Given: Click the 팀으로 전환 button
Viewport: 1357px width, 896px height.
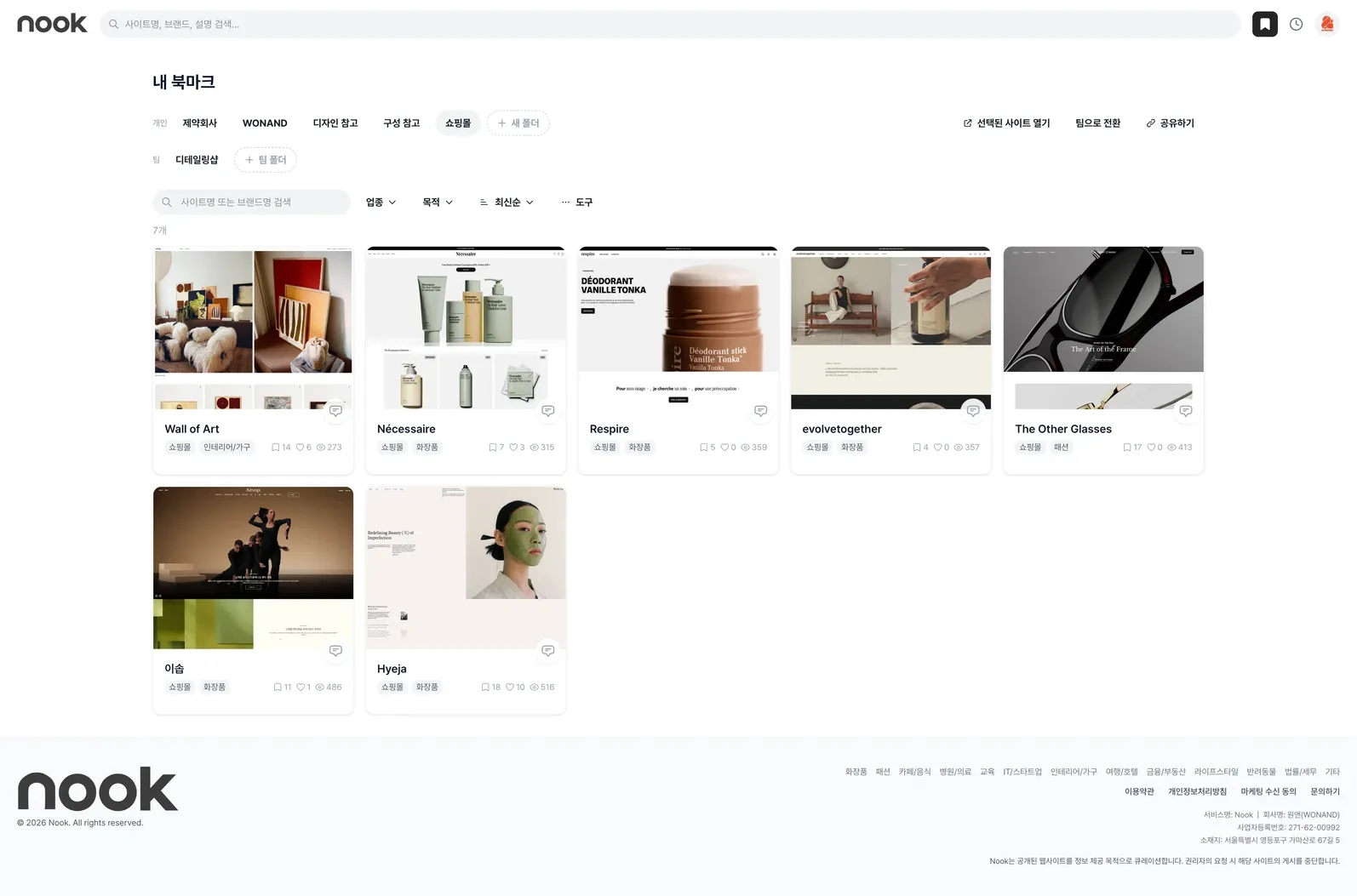Looking at the screenshot, I should 1098,123.
